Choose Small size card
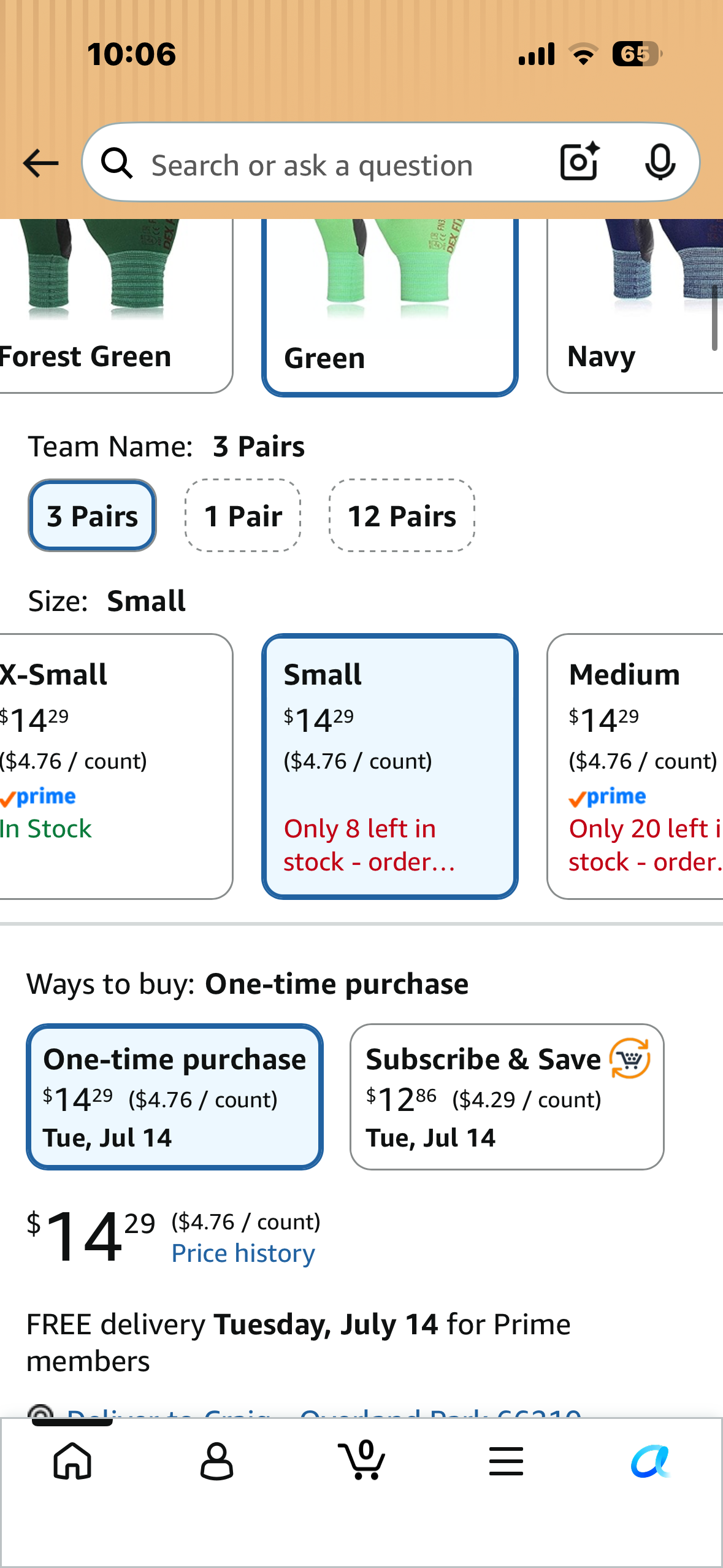Image resolution: width=723 pixels, height=1568 pixels. click(x=390, y=766)
